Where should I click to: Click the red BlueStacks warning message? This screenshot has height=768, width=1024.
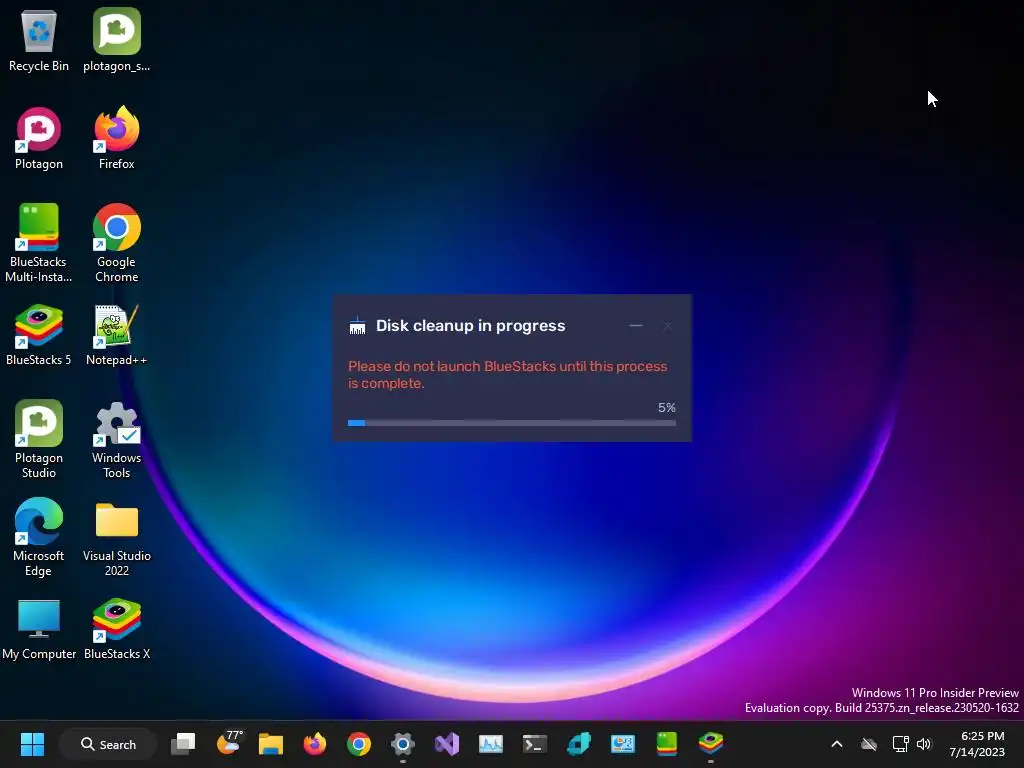[x=507, y=375]
